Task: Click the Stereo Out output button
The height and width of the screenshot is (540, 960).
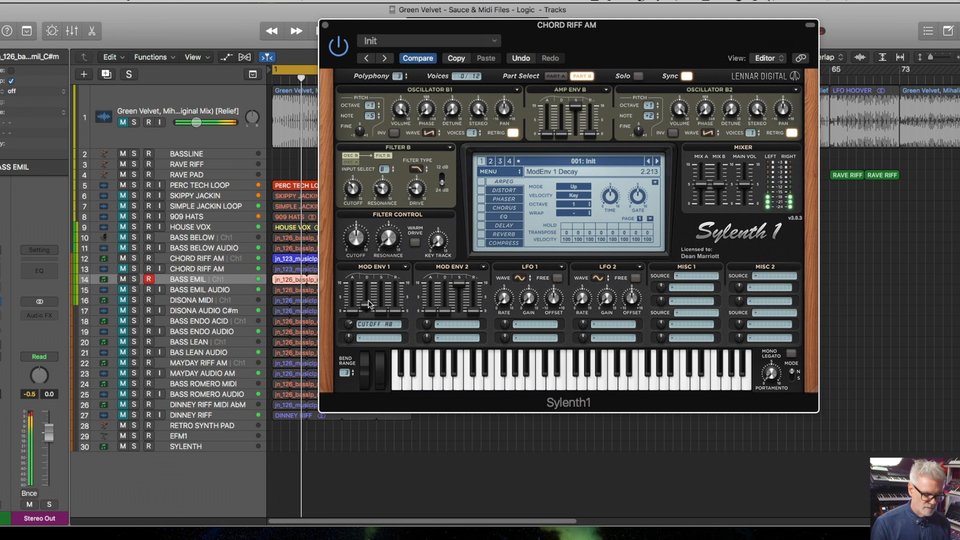Action: [39, 519]
